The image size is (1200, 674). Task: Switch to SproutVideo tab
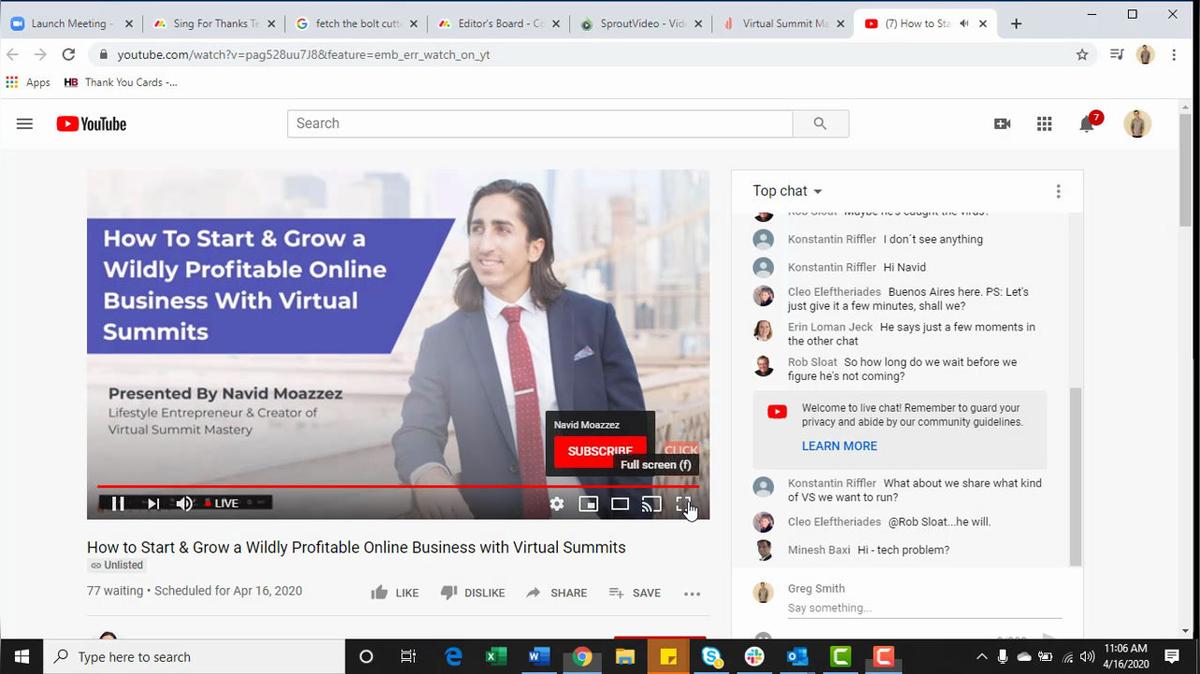pos(640,24)
